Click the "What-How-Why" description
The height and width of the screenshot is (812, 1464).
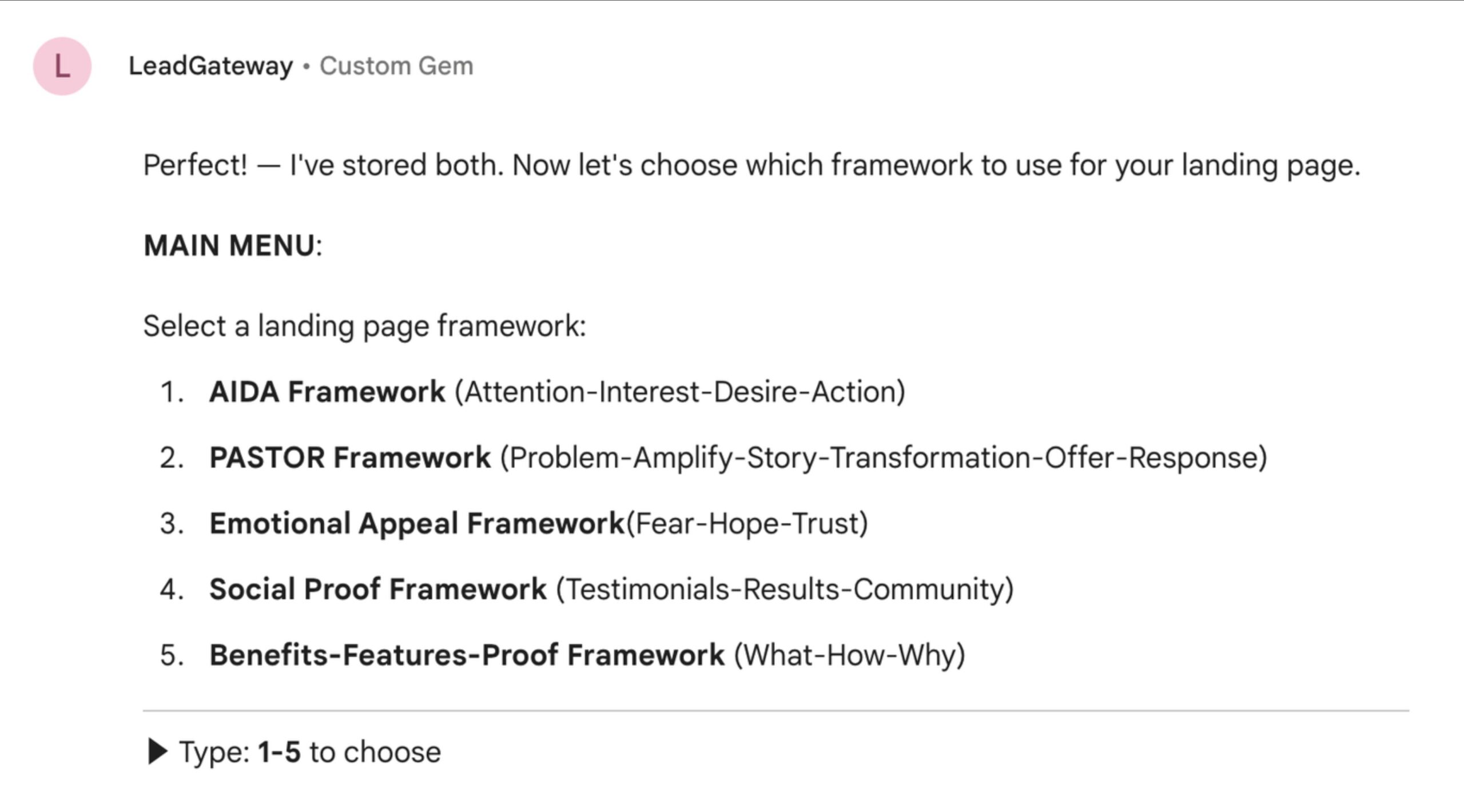849,655
